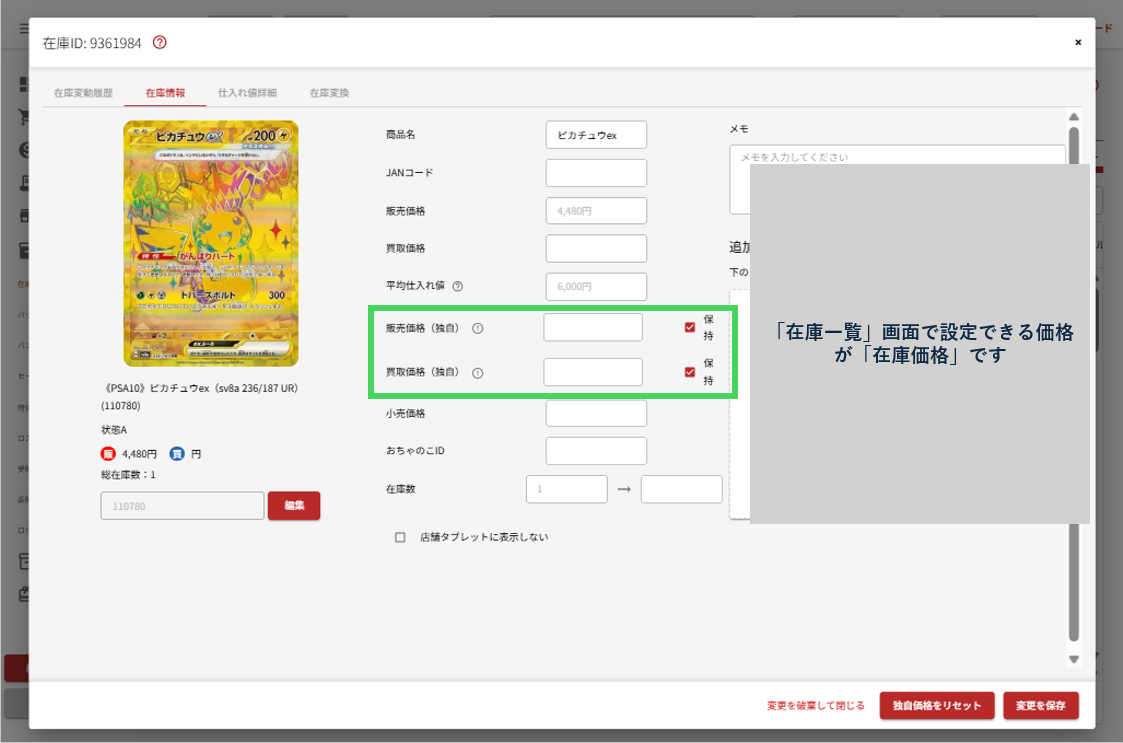Close the dialog with the × icon

coord(1077,43)
